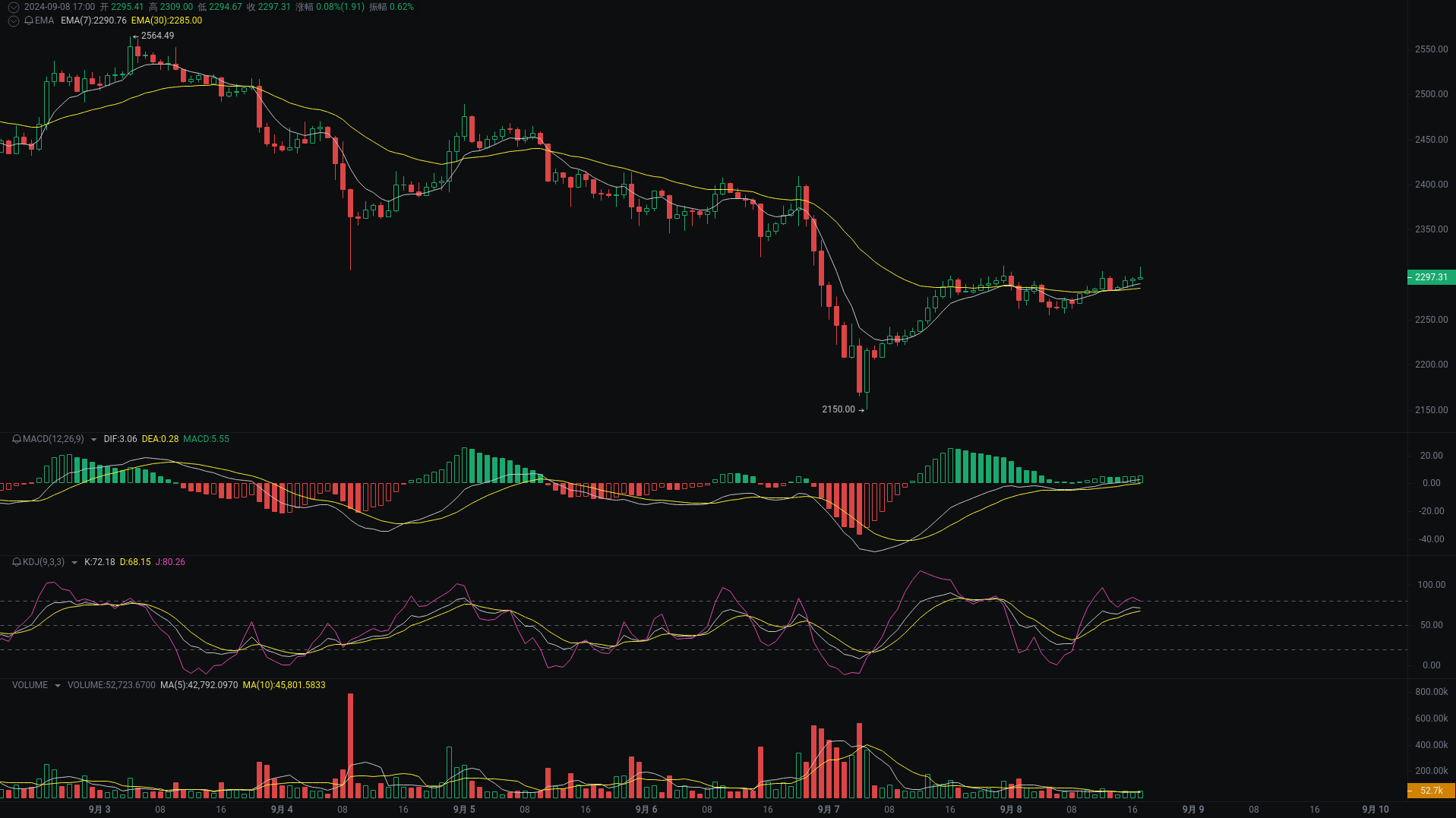Click the EMA(30):2285.00 value
The image size is (1456, 818).
click(166, 21)
